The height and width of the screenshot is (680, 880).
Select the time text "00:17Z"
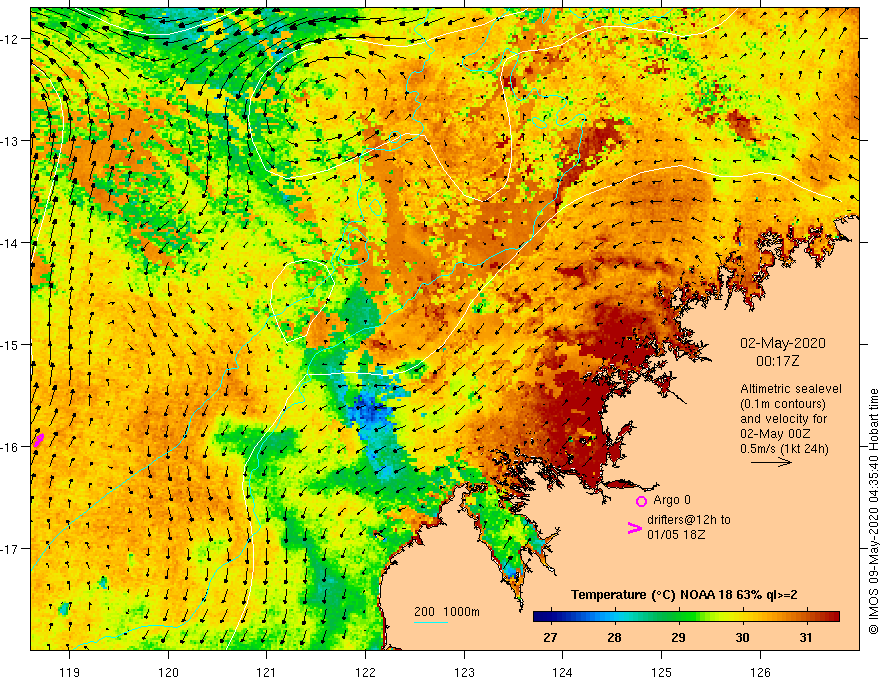(777, 361)
